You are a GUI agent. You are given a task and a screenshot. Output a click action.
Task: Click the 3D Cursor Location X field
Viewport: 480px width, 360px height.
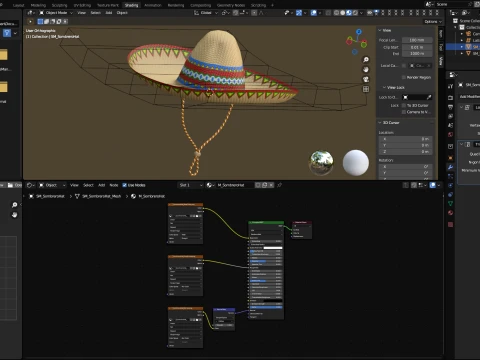coord(406,139)
